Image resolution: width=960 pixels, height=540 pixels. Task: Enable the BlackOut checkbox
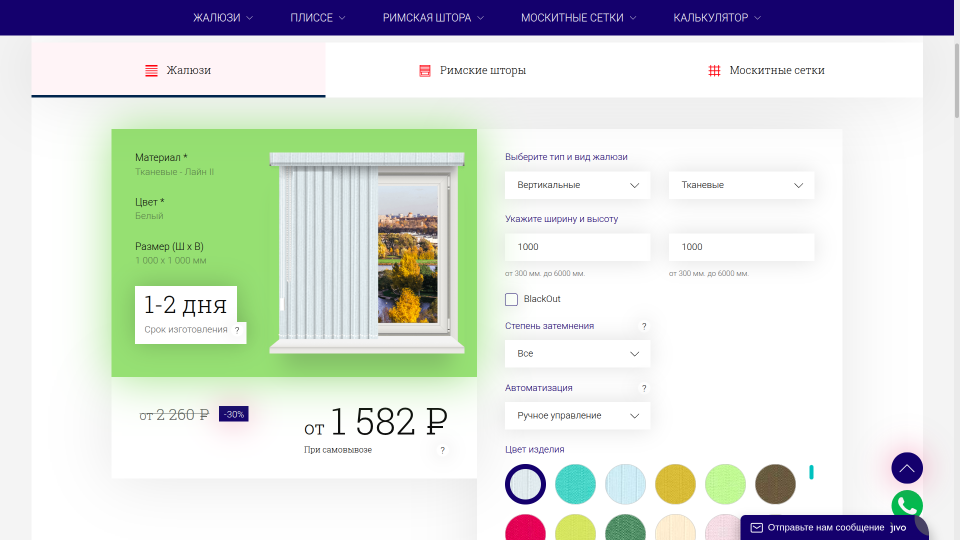(511, 299)
